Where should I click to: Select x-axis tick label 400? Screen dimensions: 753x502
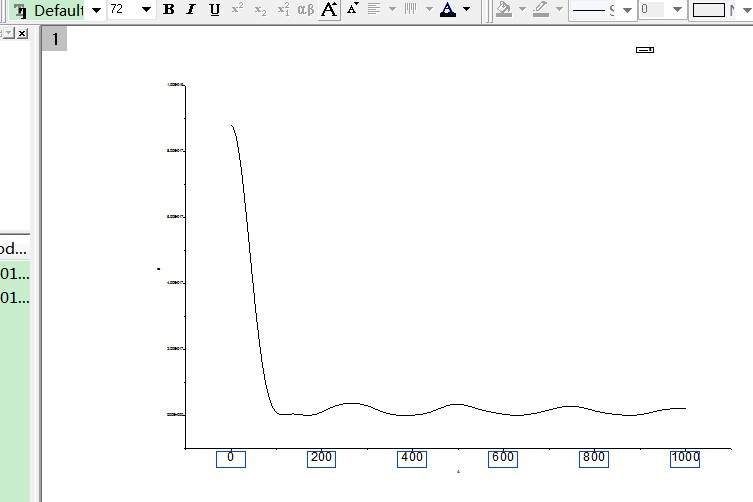coord(412,459)
